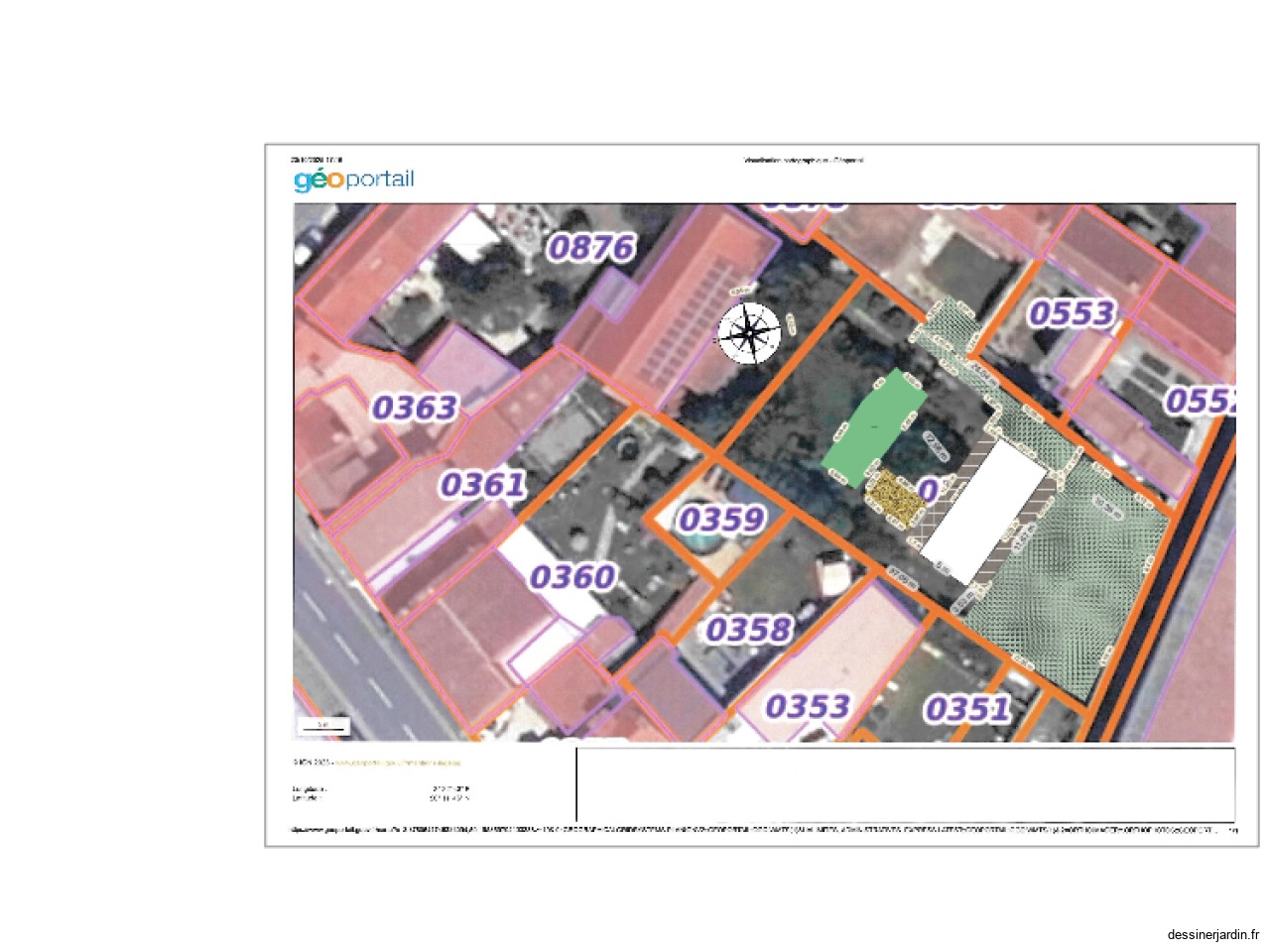Open the dessinerjardin.fr watermark link
Screen dimensions: 1270x952
tap(1212, 934)
